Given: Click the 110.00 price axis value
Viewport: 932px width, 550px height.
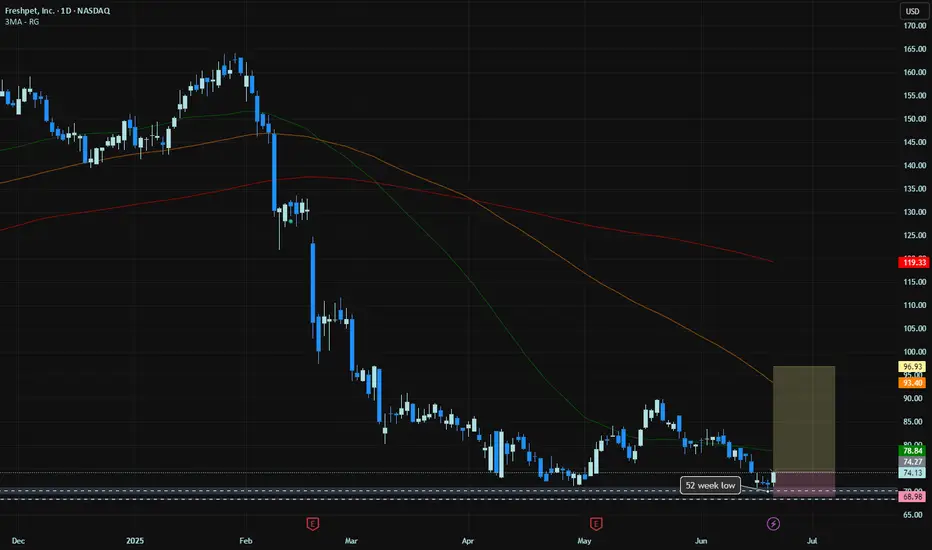Looking at the screenshot, I should coord(914,305).
